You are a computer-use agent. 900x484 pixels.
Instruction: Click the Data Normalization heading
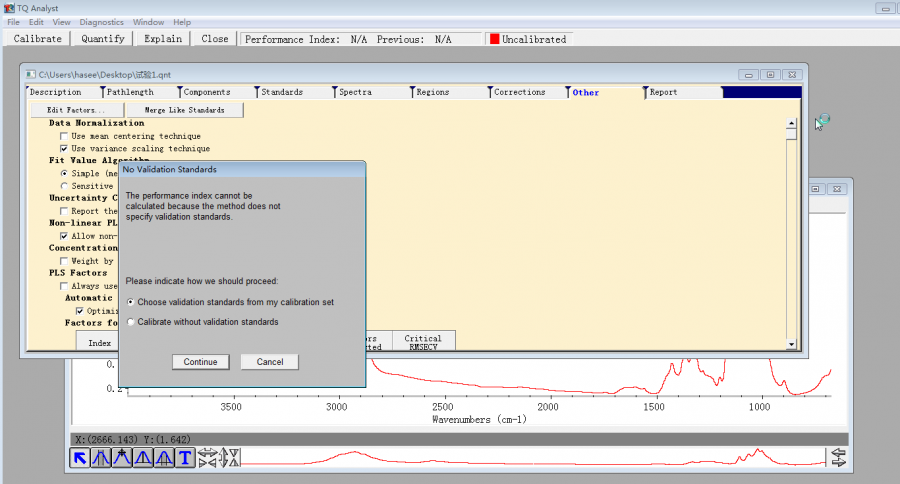pos(96,123)
